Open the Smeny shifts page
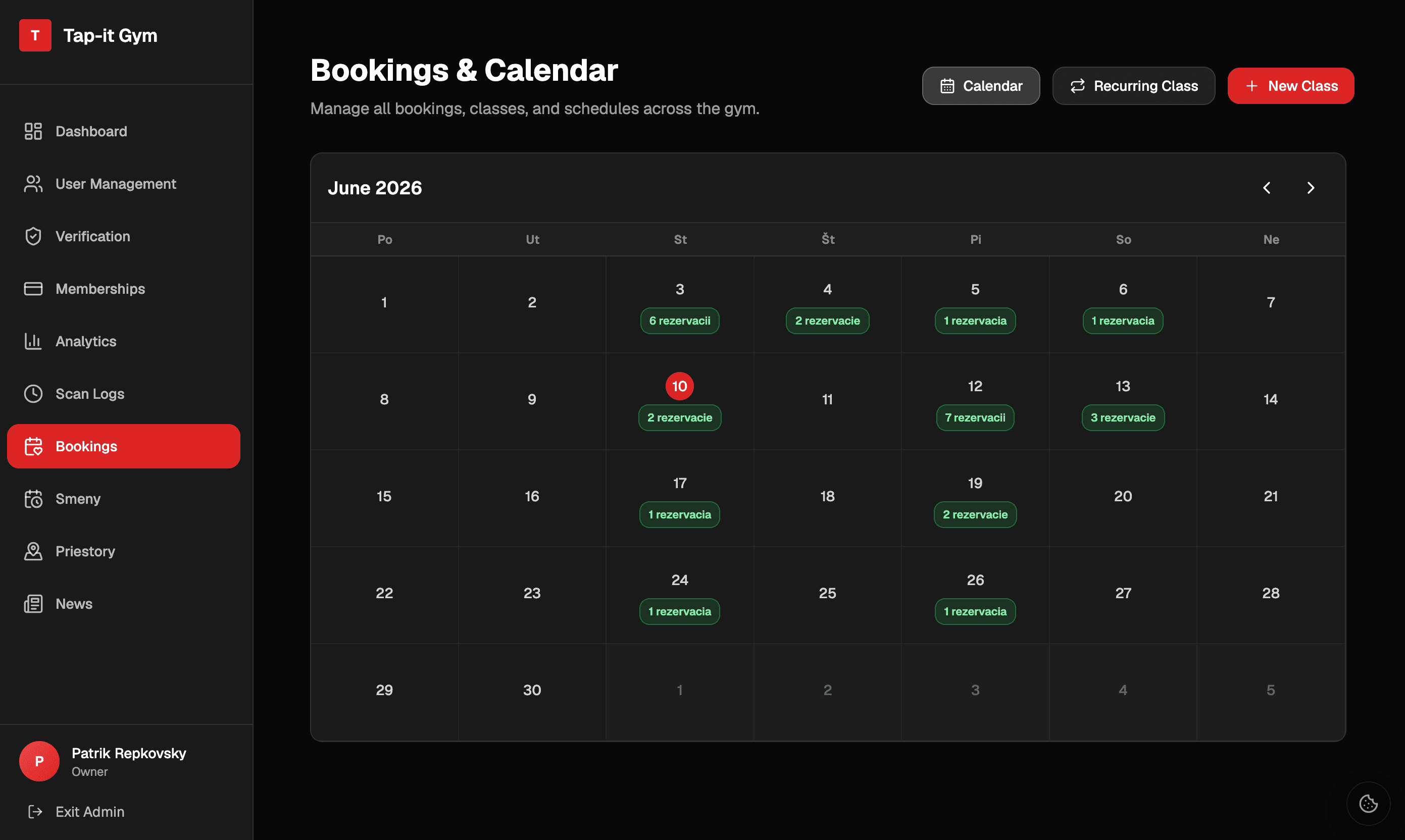Image resolution: width=1405 pixels, height=840 pixels. click(123, 499)
